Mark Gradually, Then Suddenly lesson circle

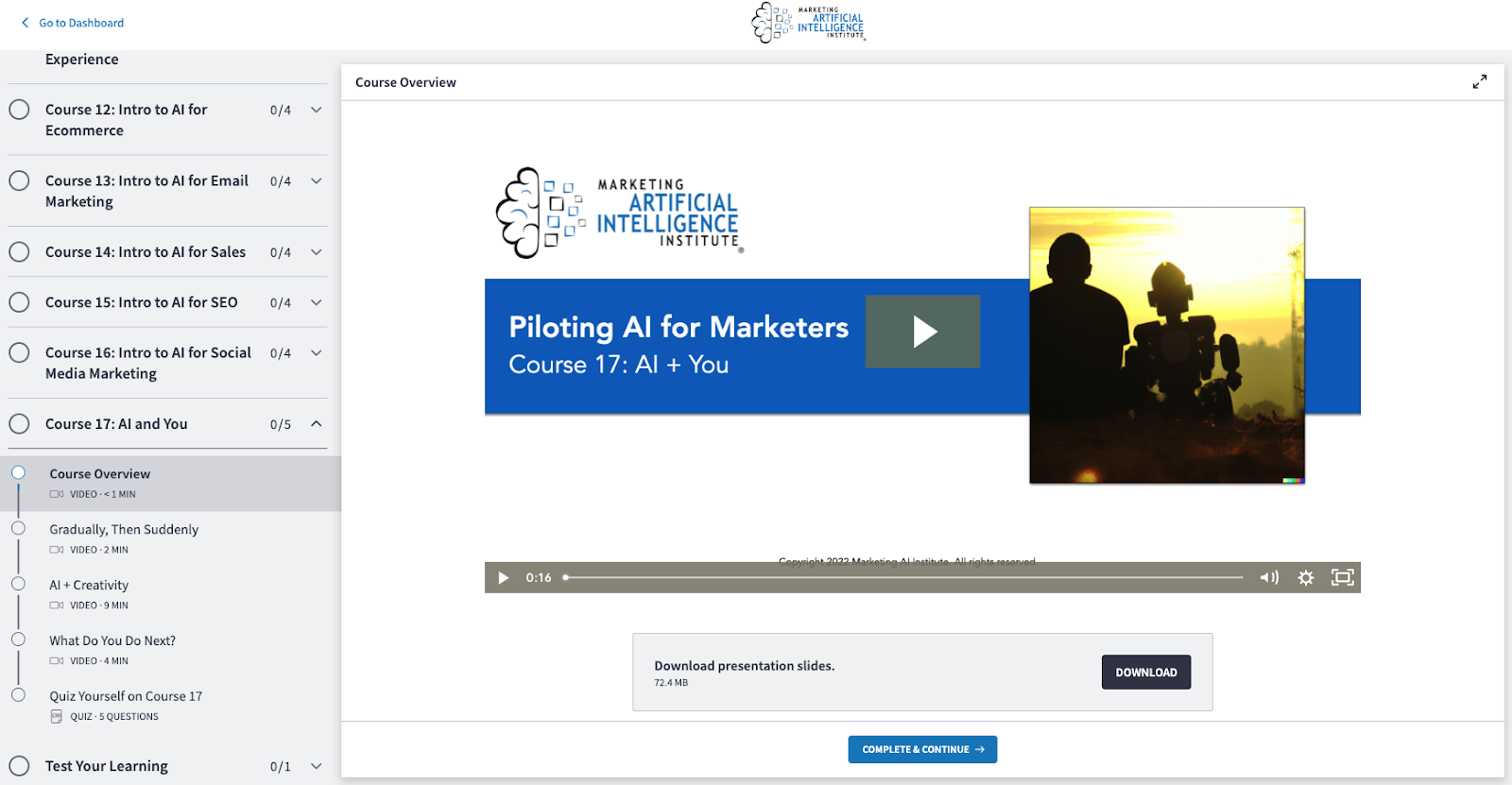point(18,528)
